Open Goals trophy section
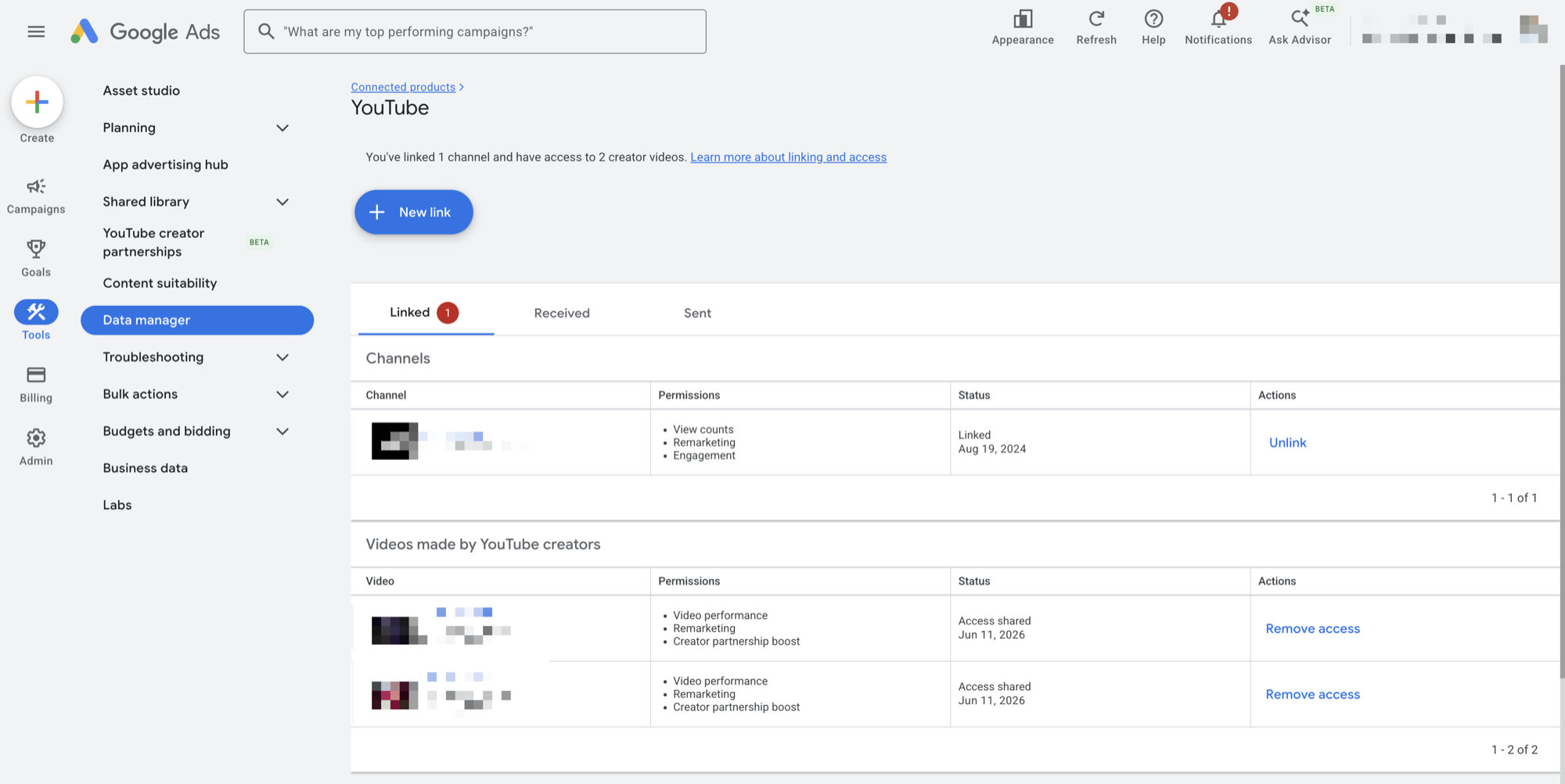 pos(36,258)
